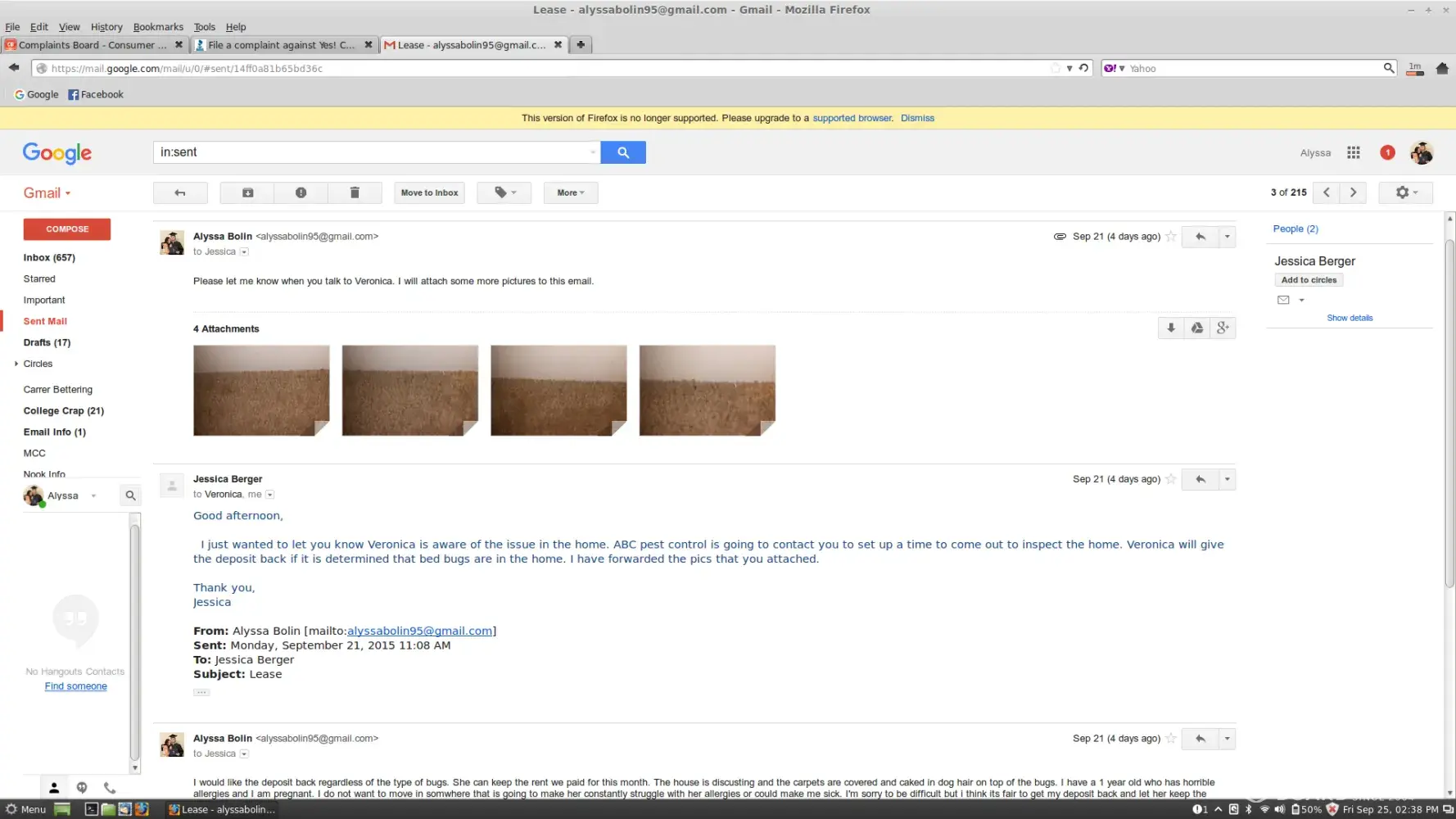Go to older conversation arrow
The image size is (1456, 819).
tap(1353, 192)
